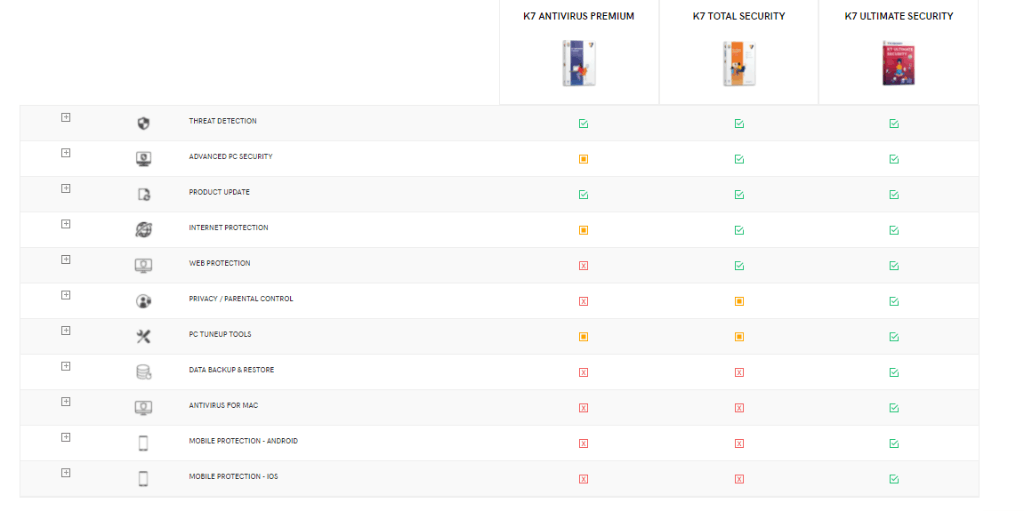This screenshot has height=511, width=1024.
Task: Click the Data Backup & Restore database icon
Action: point(143,372)
